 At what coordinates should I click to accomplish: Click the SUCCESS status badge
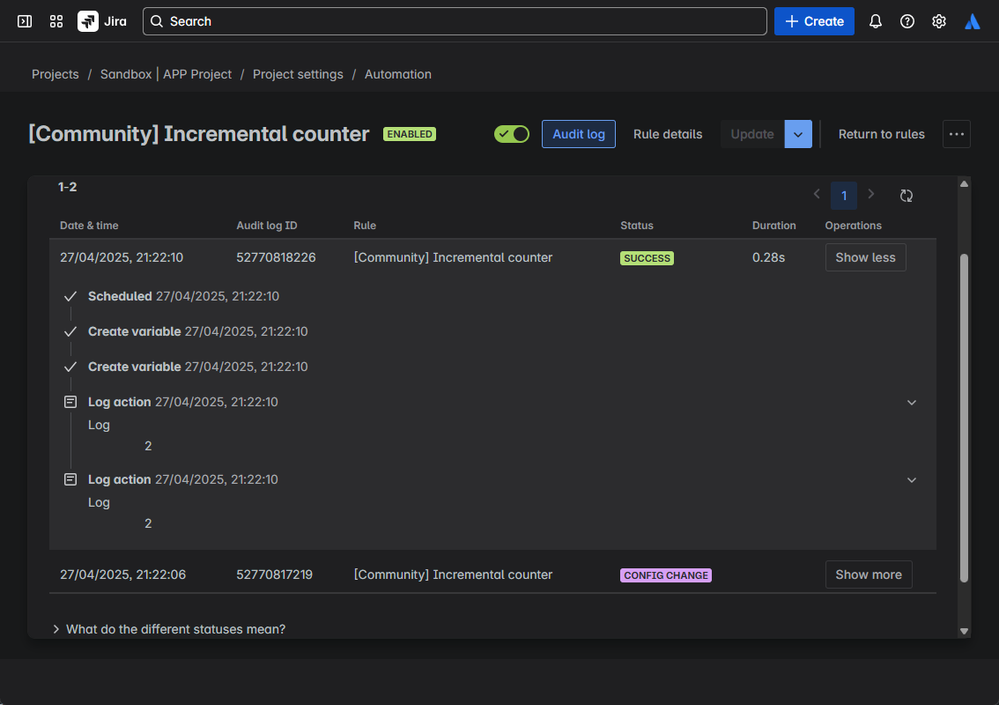(x=647, y=258)
